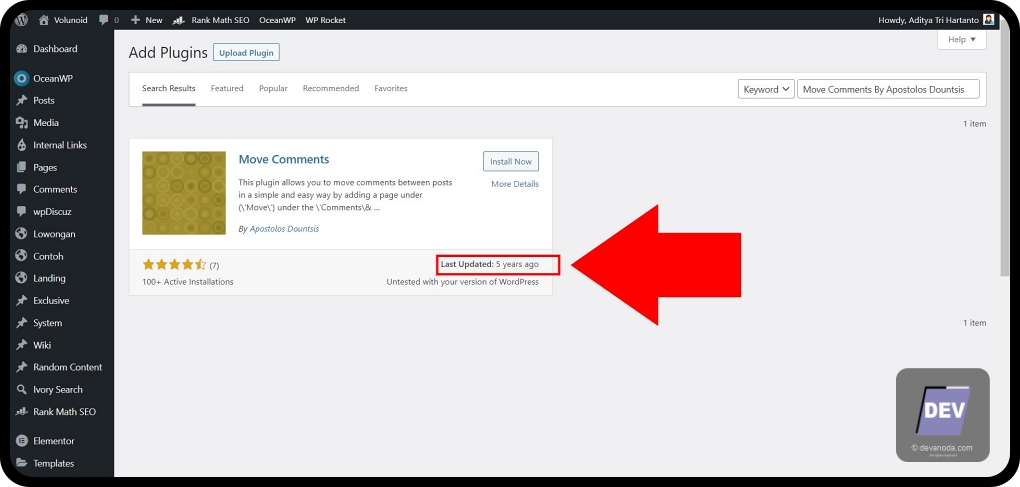Click the Posts pushpin icon

tap(22, 100)
